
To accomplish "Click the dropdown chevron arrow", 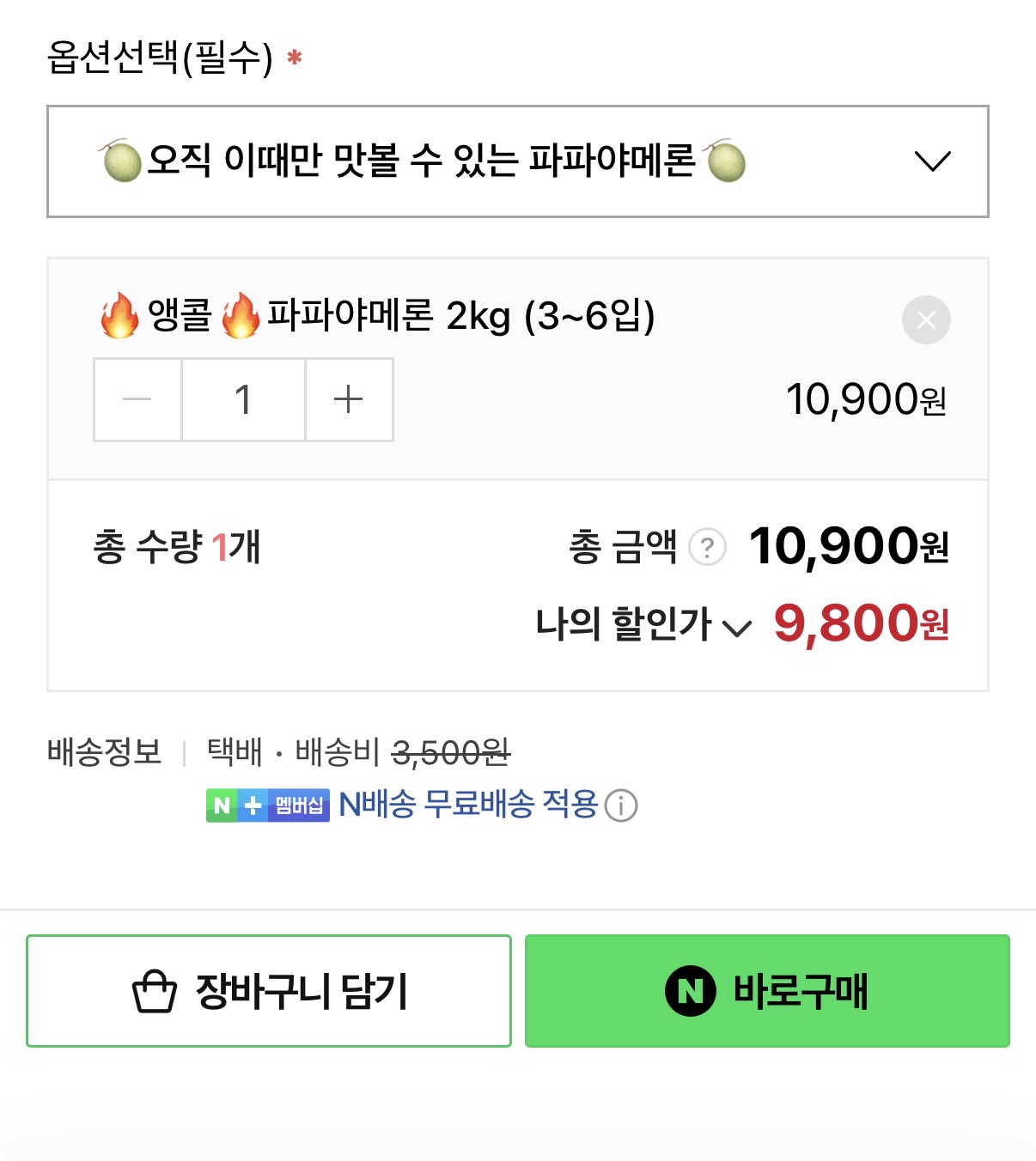I will 932,161.
